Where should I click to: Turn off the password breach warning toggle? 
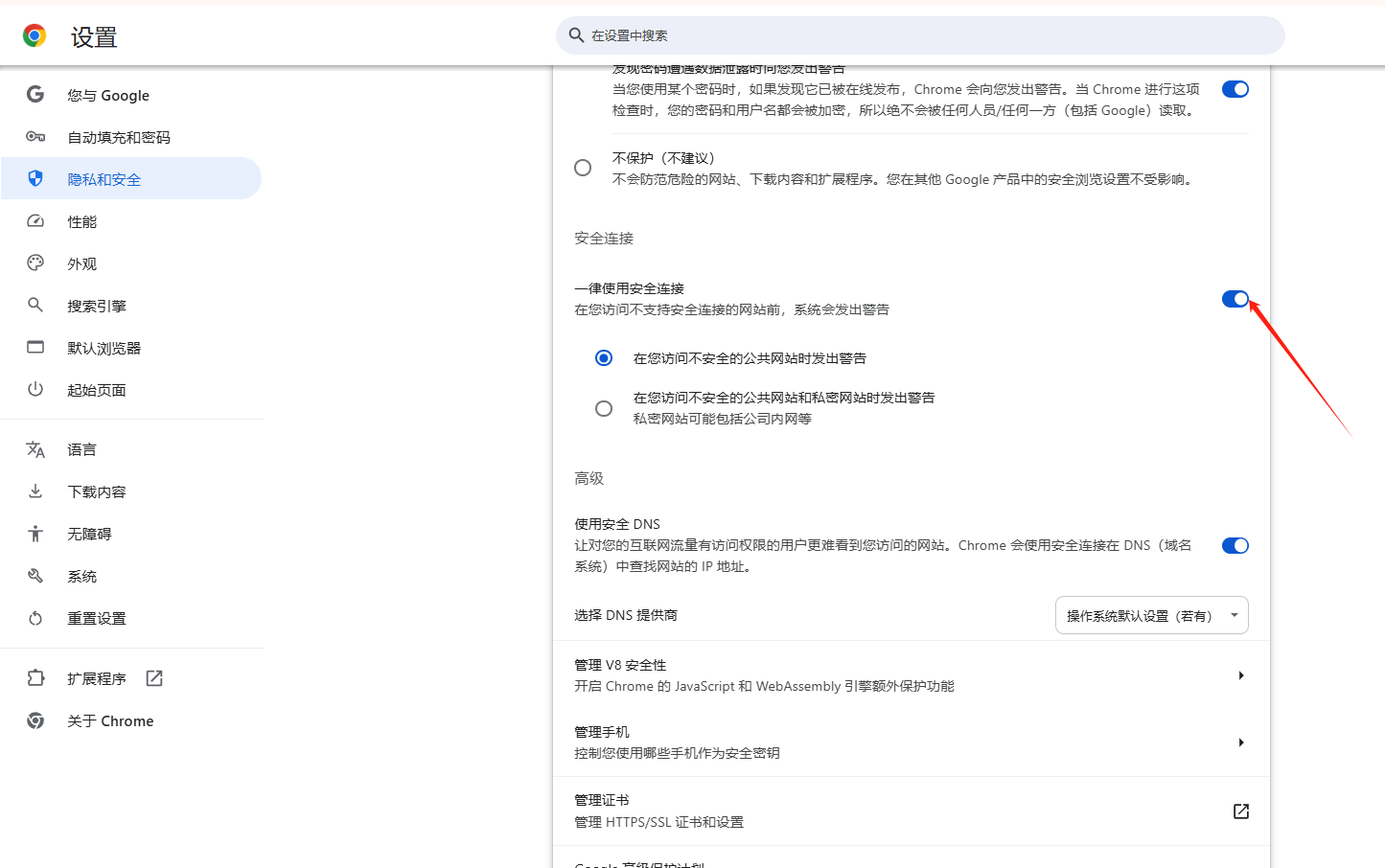point(1235,89)
